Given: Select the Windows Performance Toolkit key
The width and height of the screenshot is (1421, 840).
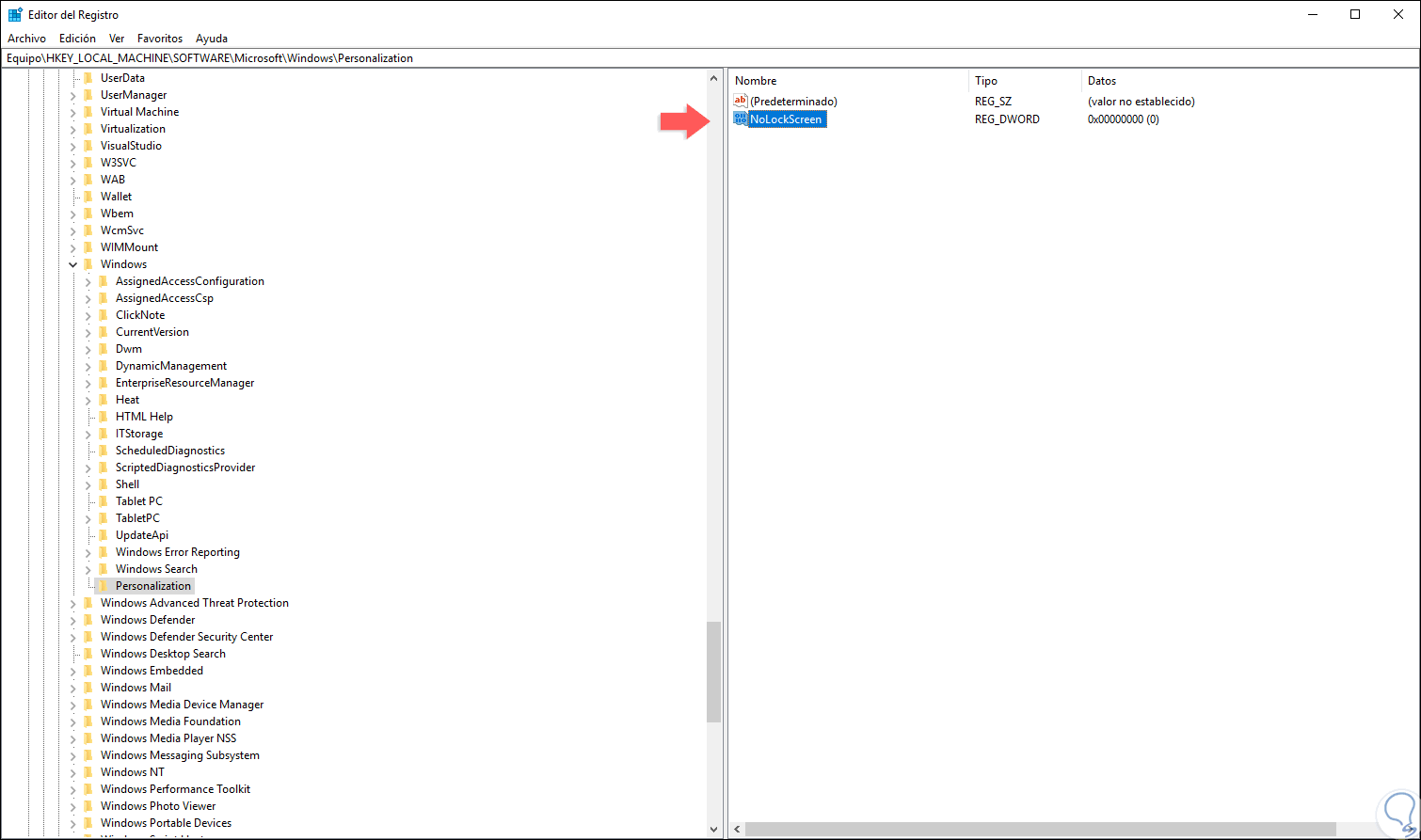Looking at the screenshot, I should pos(175,789).
